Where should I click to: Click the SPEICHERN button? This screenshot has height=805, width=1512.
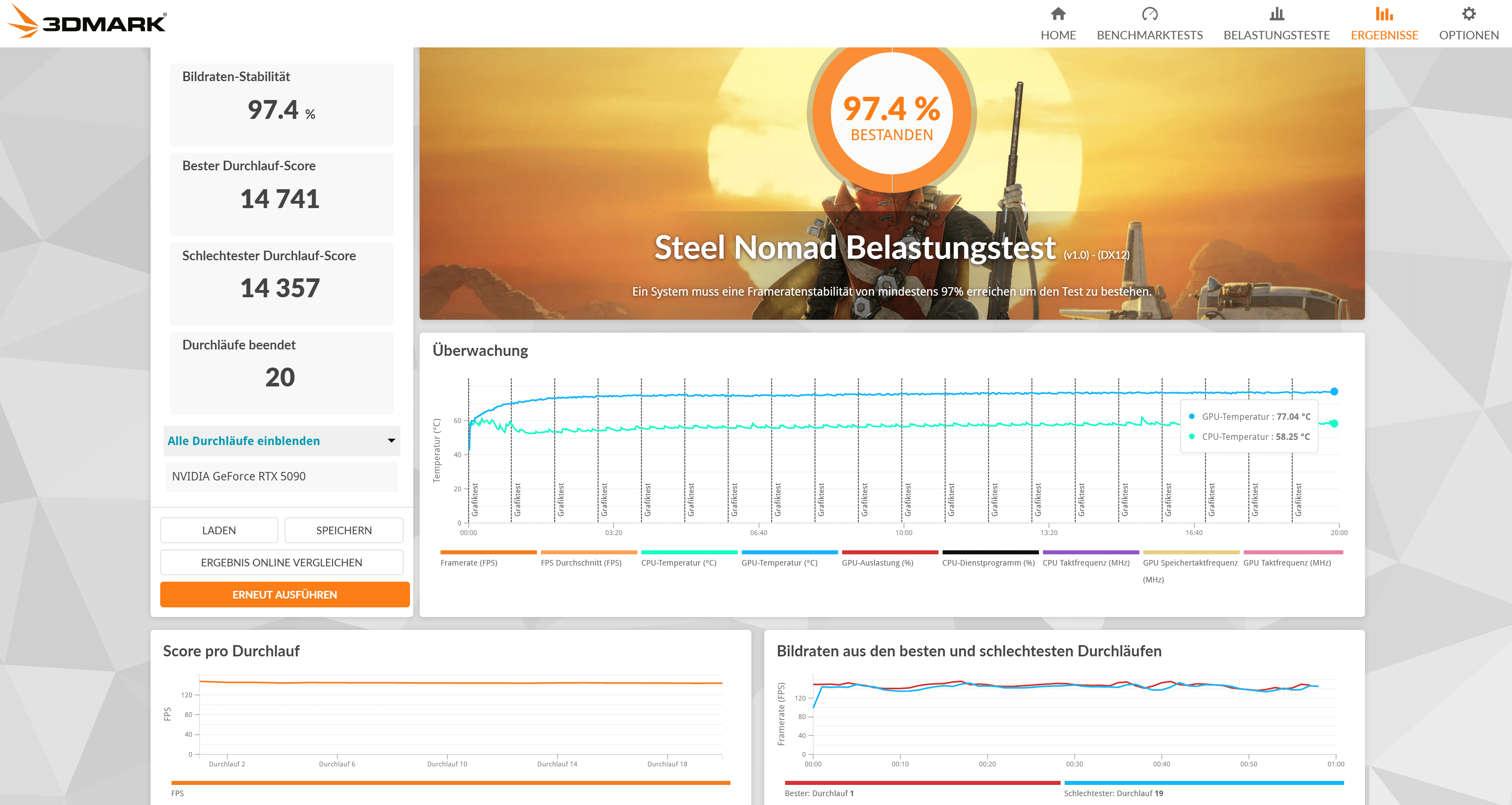(343, 530)
